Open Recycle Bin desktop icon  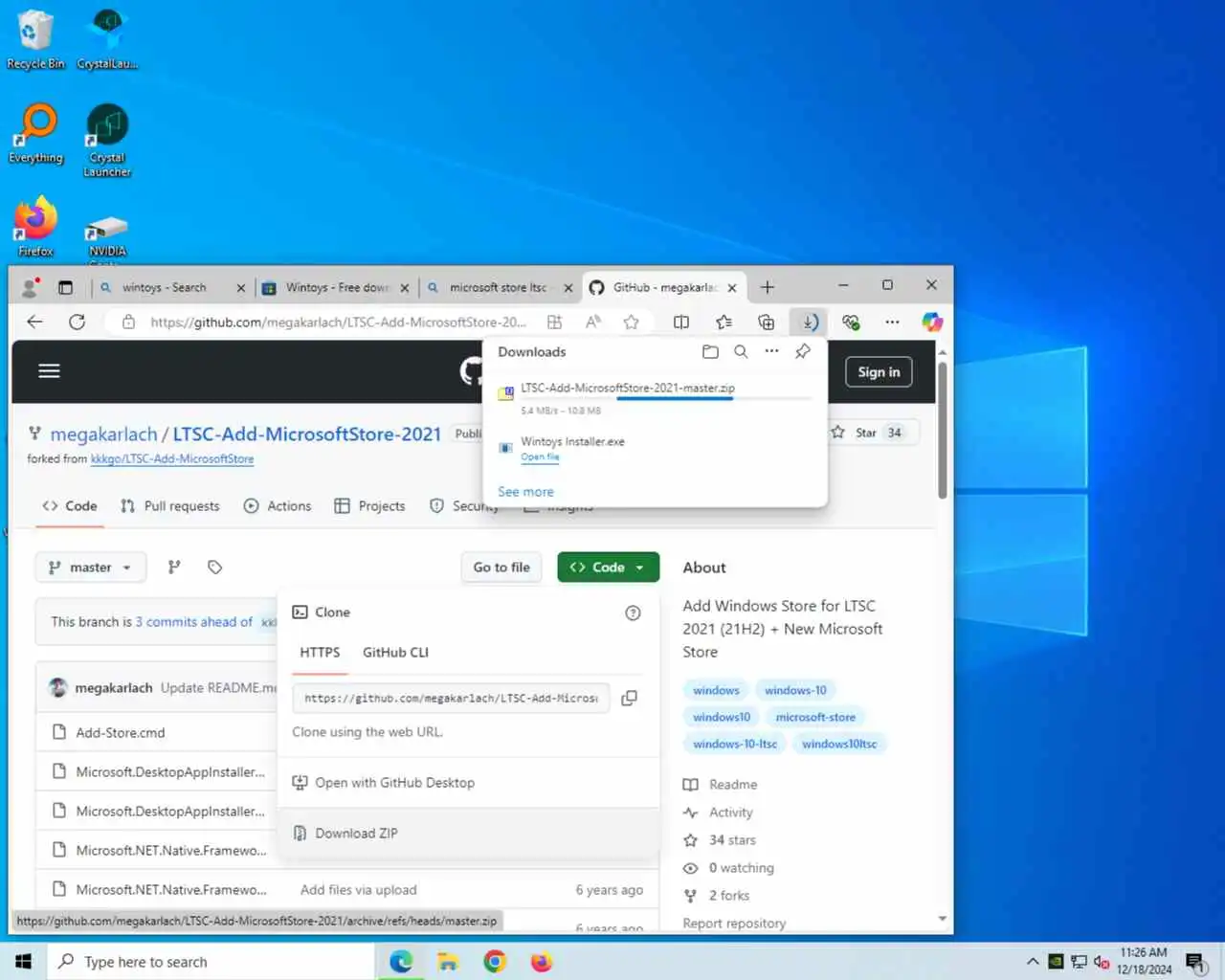(x=35, y=39)
